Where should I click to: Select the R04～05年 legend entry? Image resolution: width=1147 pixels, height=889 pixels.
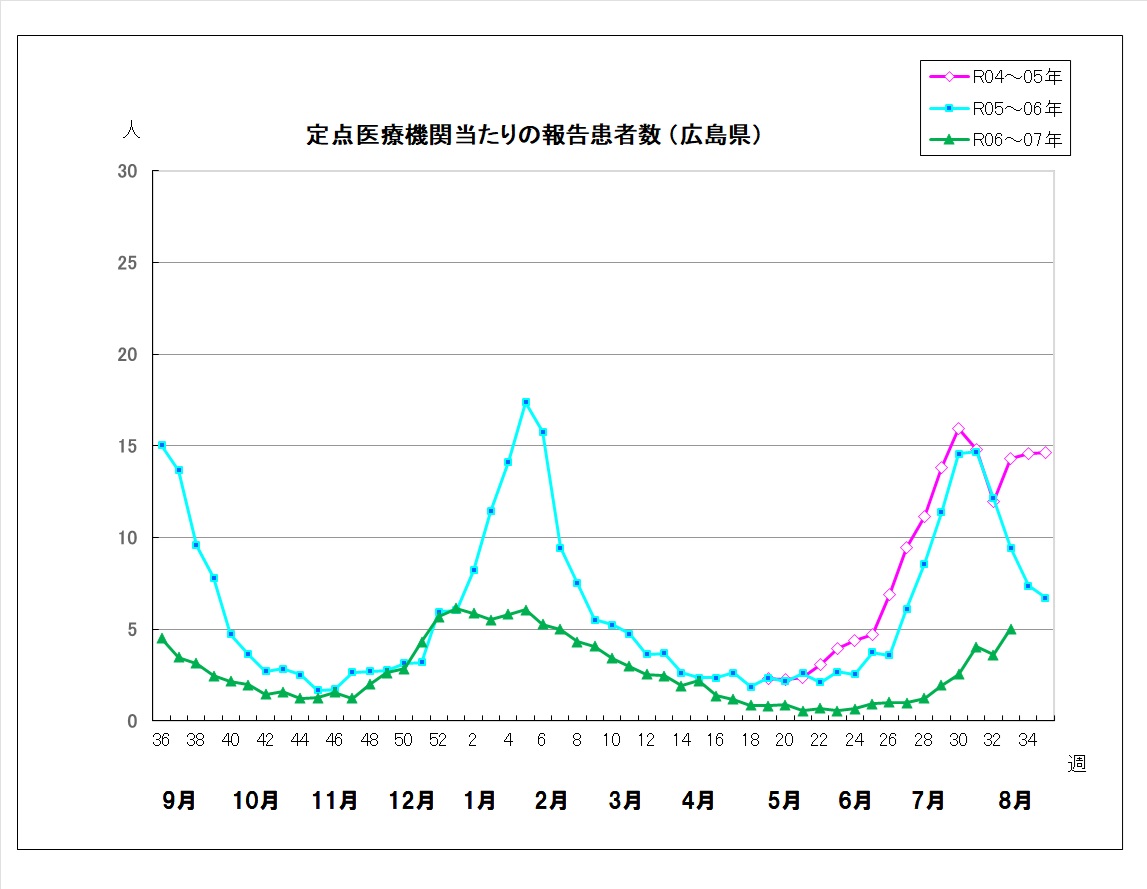(x=995, y=77)
